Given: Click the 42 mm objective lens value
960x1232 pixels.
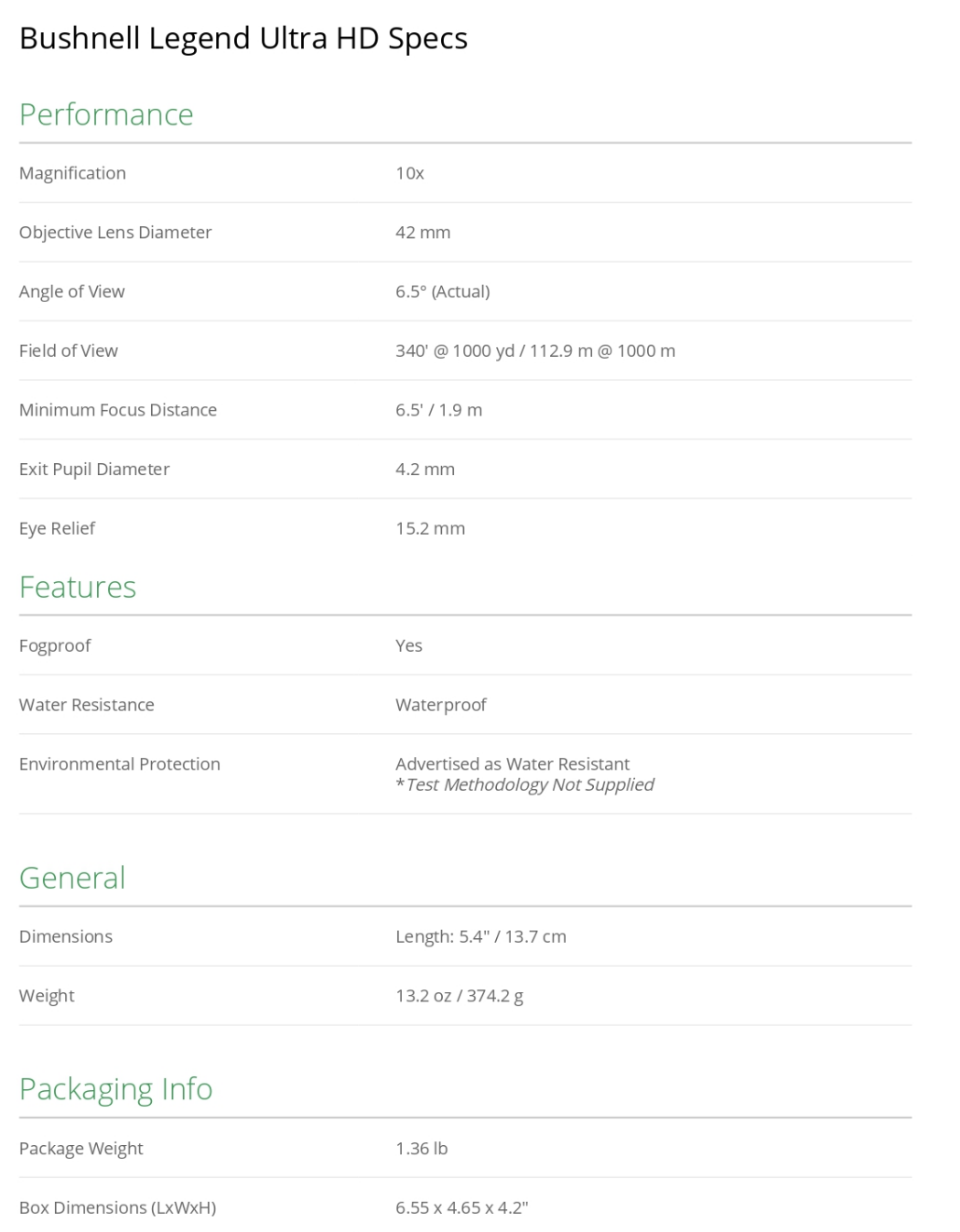Looking at the screenshot, I should (x=423, y=232).
